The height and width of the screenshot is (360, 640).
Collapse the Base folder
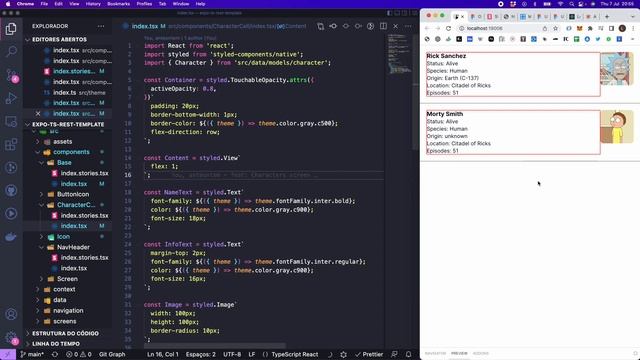coord(64,162)
